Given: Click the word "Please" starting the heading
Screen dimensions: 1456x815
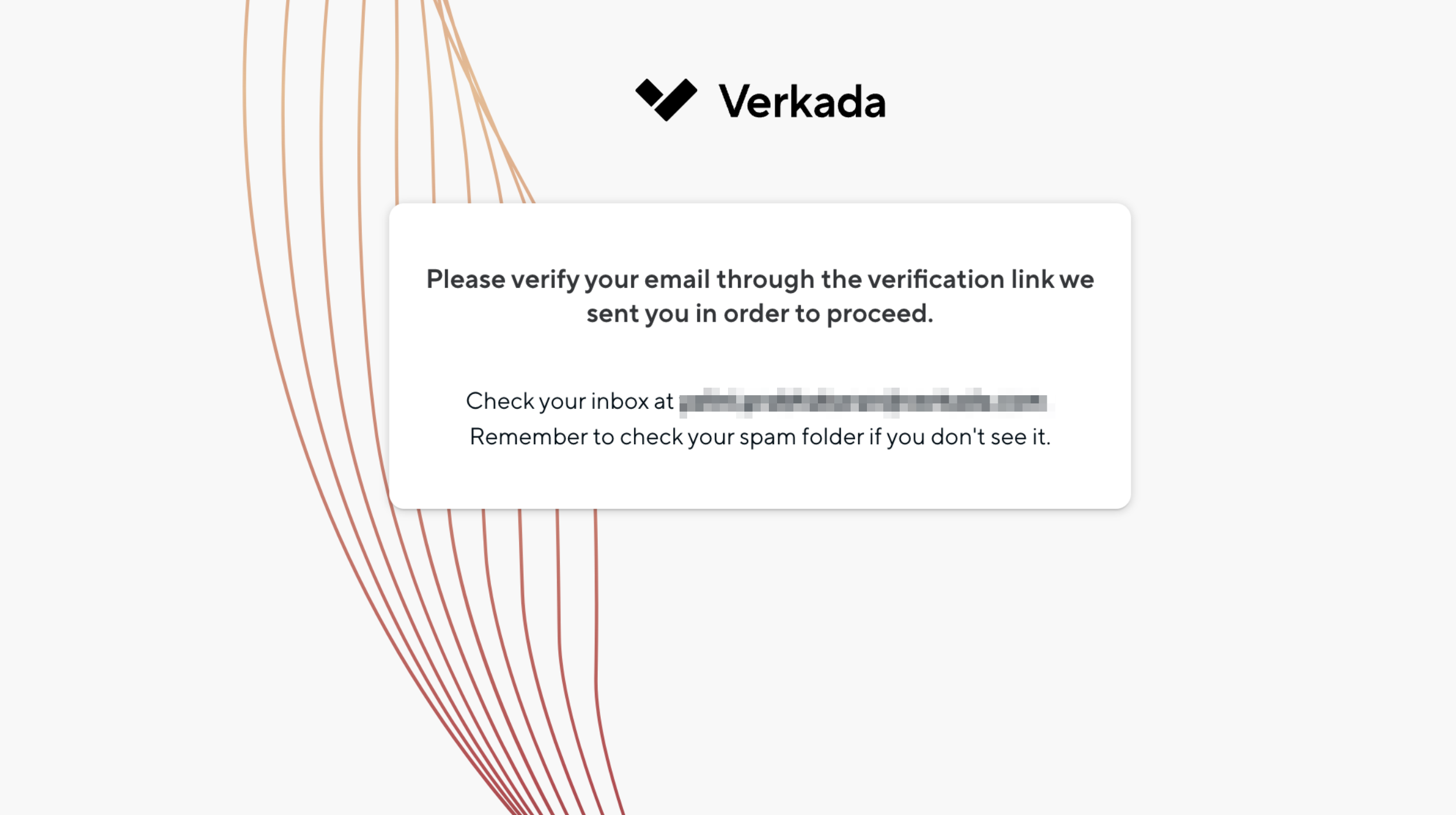Looking at the screenshot, I should 465,280.
